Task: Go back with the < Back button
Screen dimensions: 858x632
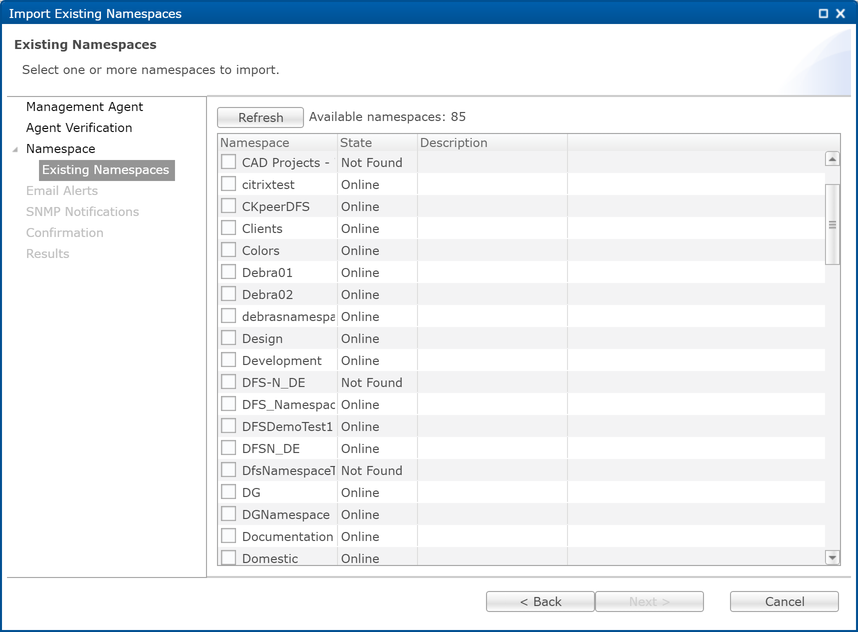Action: [540, 601]
